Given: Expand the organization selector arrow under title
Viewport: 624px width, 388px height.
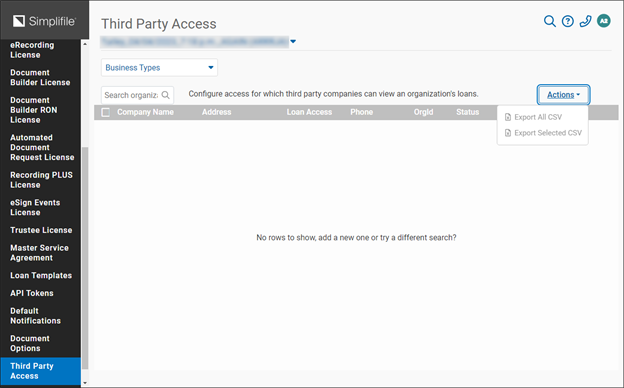Looking at the screenshot, I should tap(293, 41).
